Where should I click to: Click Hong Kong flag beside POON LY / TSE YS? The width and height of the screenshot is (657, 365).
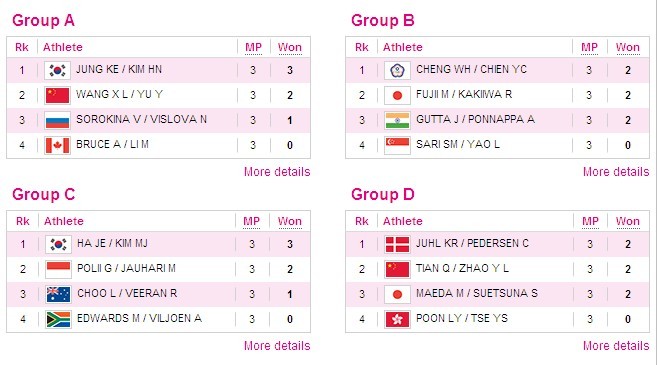click(x=397, y=319)
